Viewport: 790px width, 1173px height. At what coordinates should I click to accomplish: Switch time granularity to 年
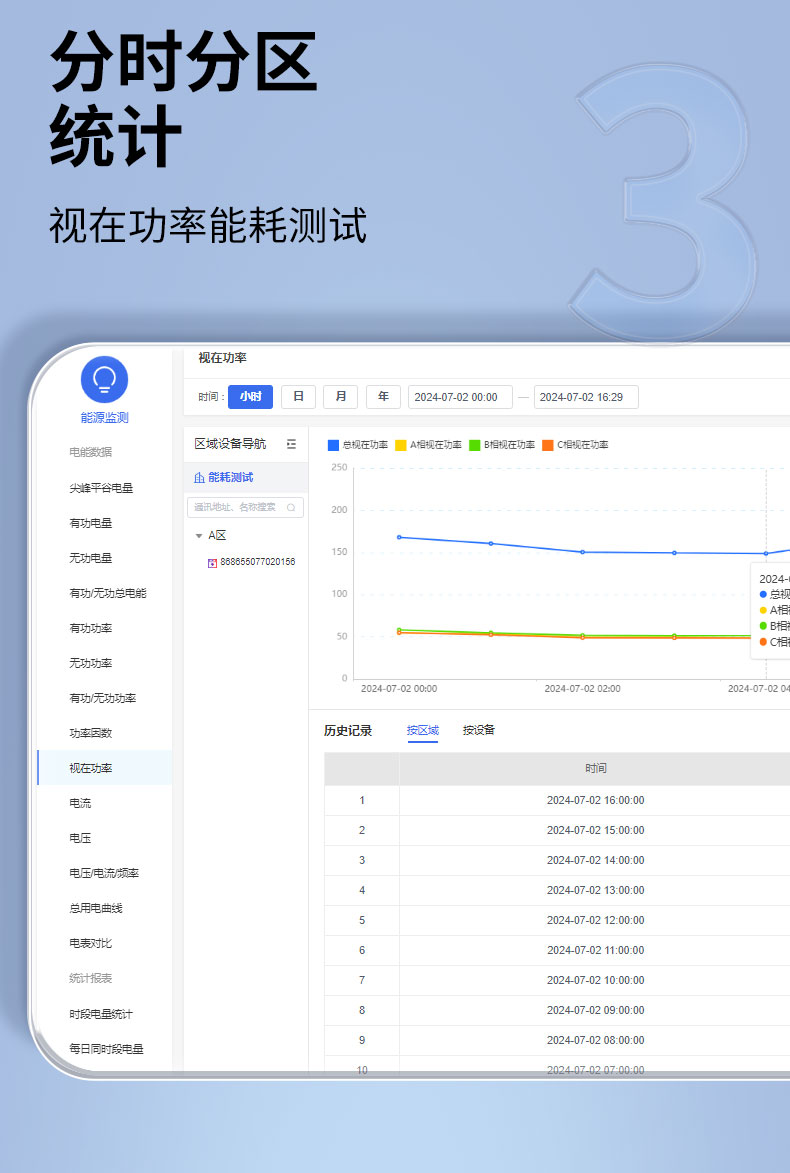pos(383,396)
